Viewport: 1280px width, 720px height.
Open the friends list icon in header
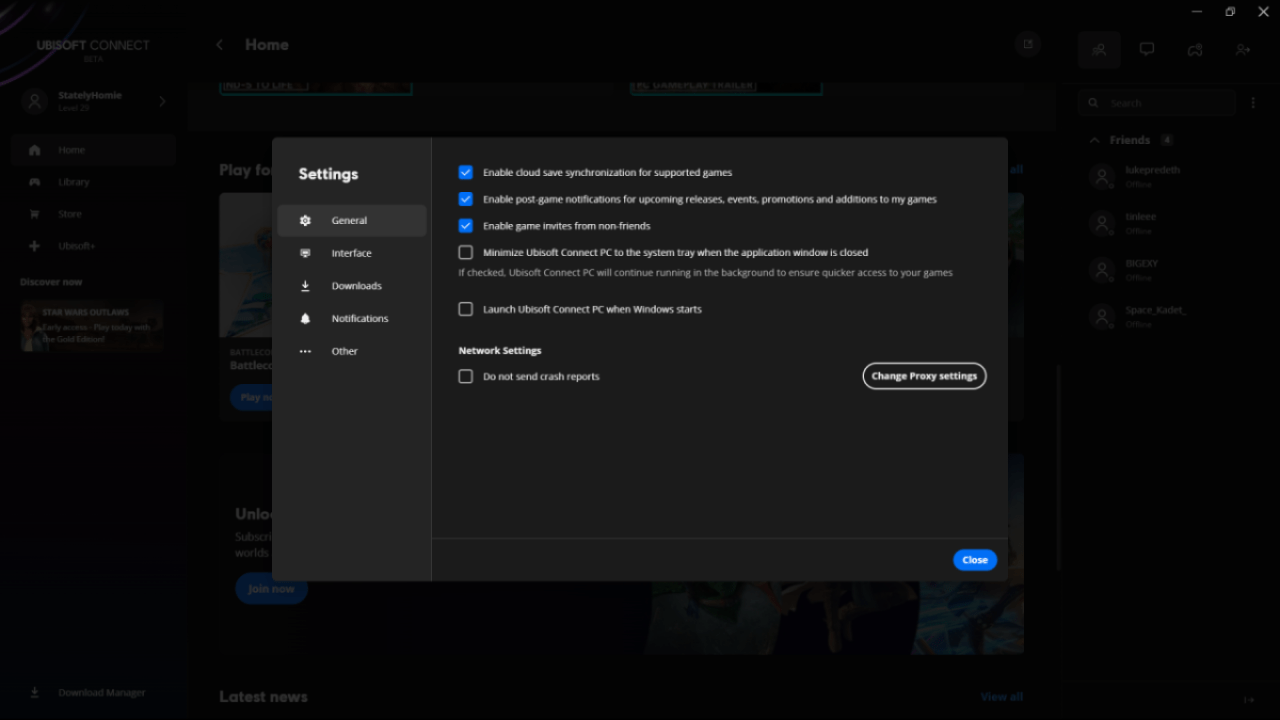(1099, 49)
